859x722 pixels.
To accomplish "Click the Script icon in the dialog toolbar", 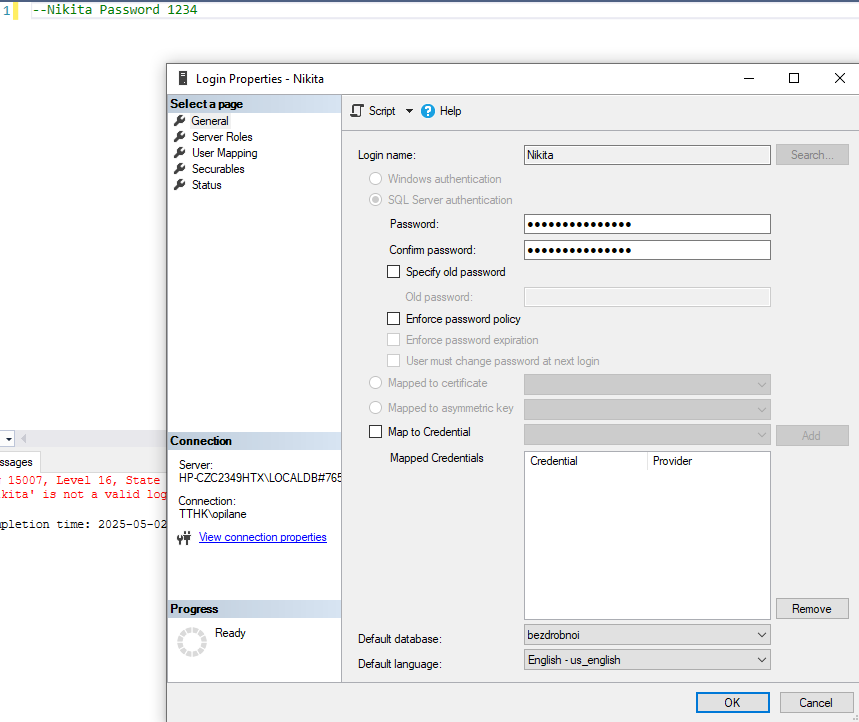I will [356, 111].
